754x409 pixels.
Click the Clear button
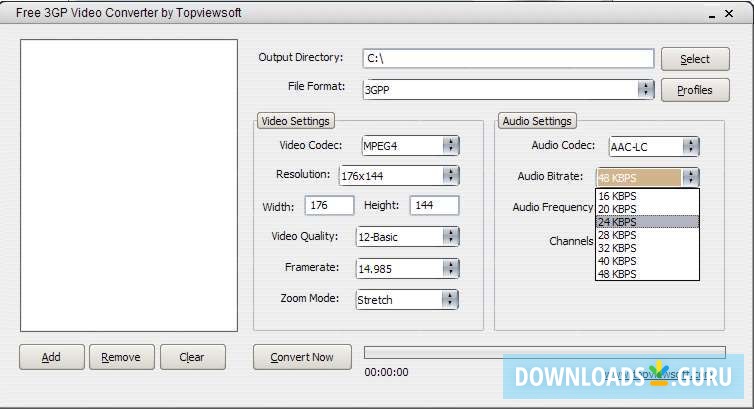[x=192, y=357]
